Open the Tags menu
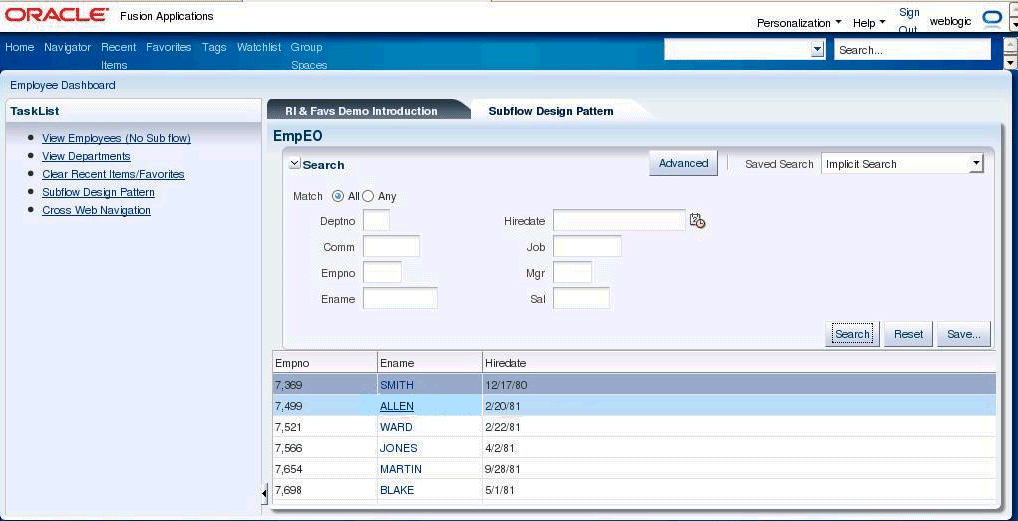 click(x=214, y=47)
